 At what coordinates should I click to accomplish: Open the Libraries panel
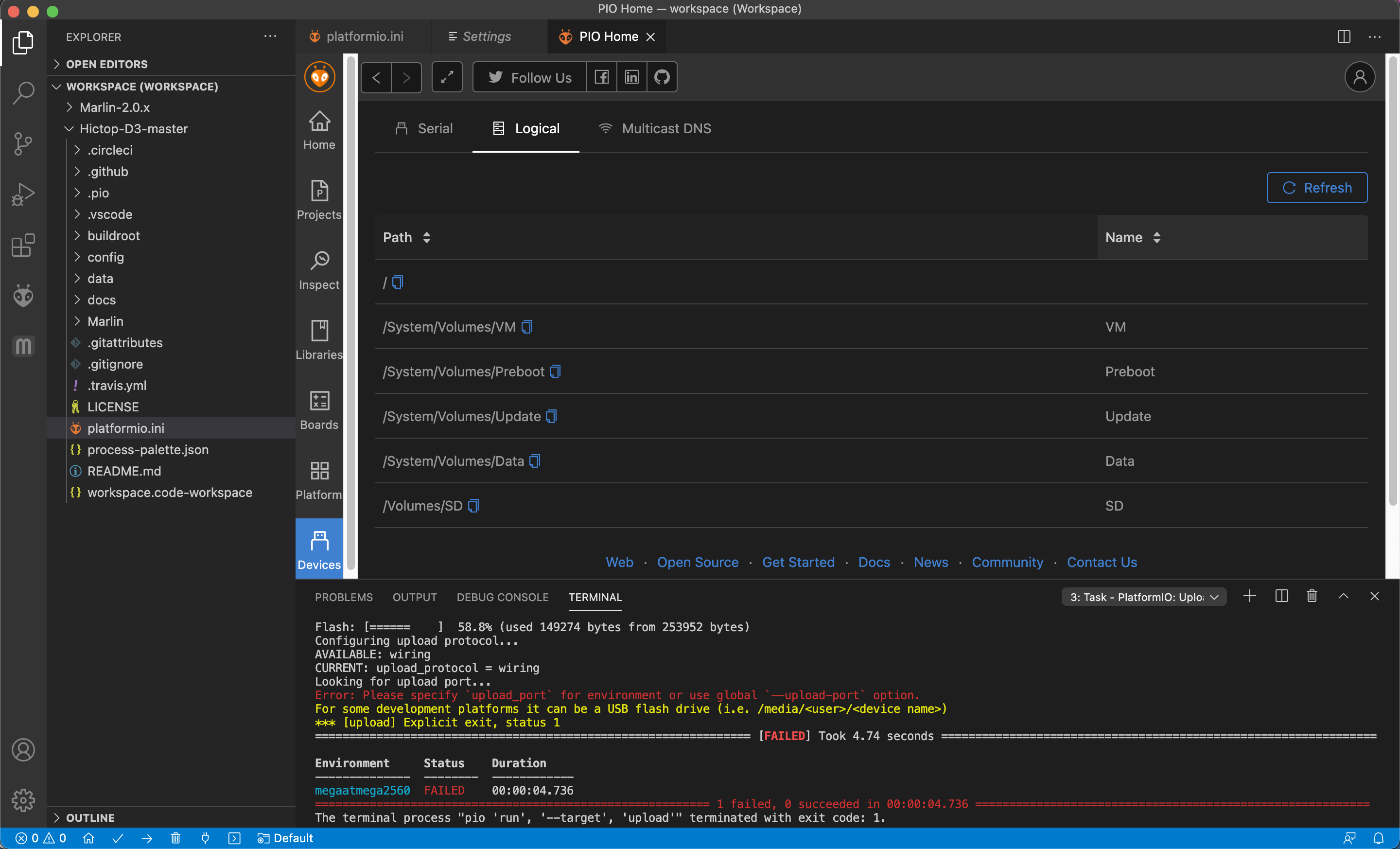point(319,339)
